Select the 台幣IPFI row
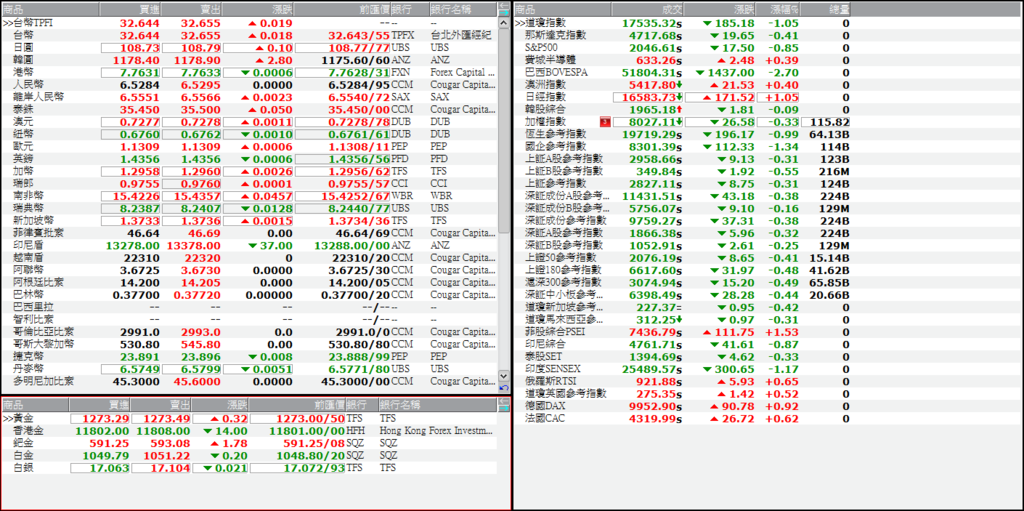This screenshot has width=1024, height=511. [x=249, y=23]
